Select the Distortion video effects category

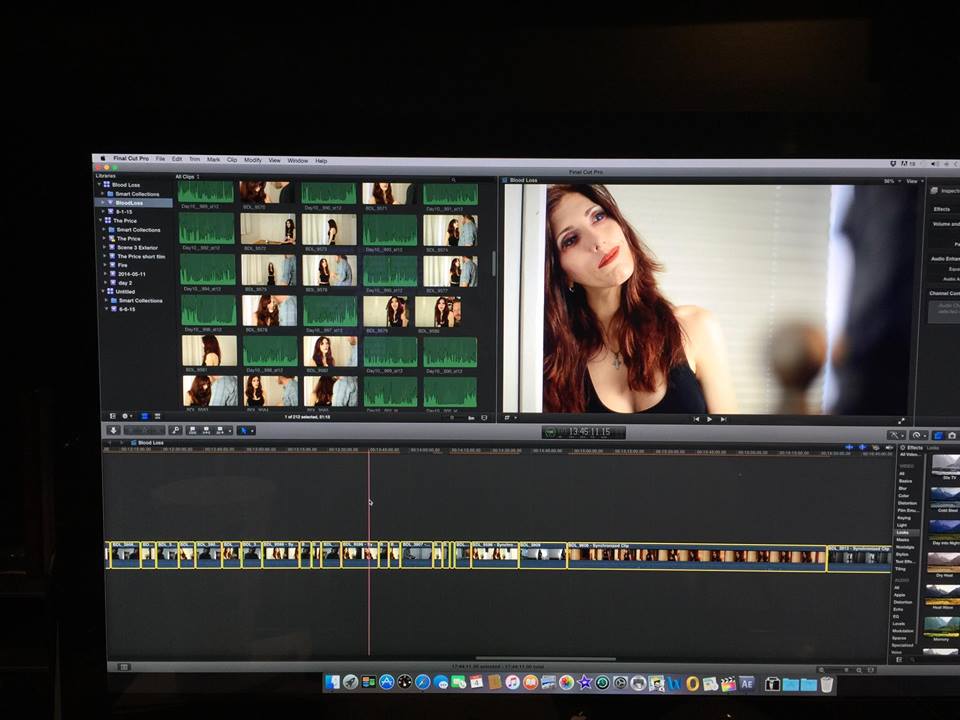(905, 503)
